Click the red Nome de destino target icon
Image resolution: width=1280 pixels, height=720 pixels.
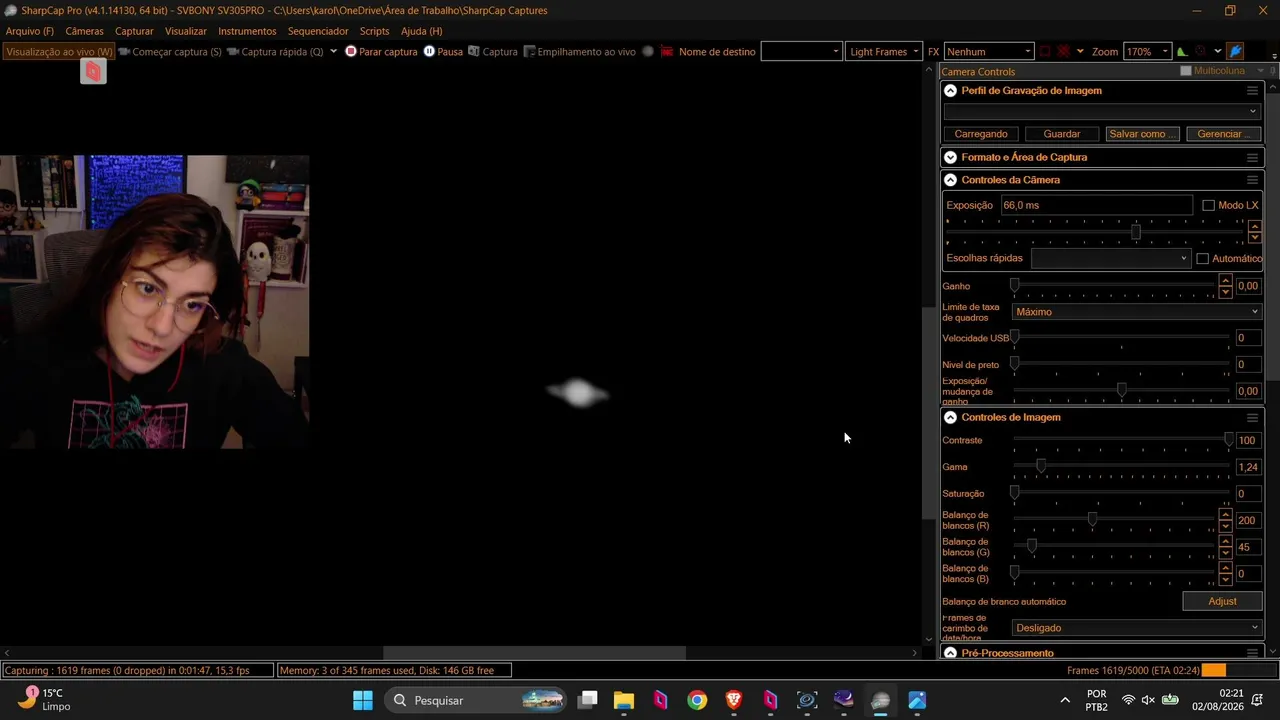[x=667, y=51]
